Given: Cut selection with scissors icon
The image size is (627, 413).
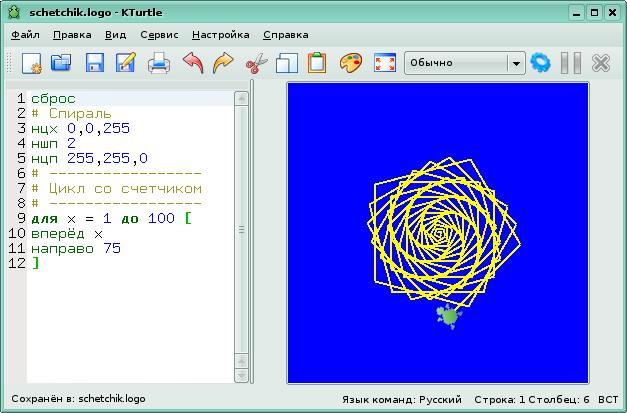Looking at the screenshot, I should (x=256, y=63).
